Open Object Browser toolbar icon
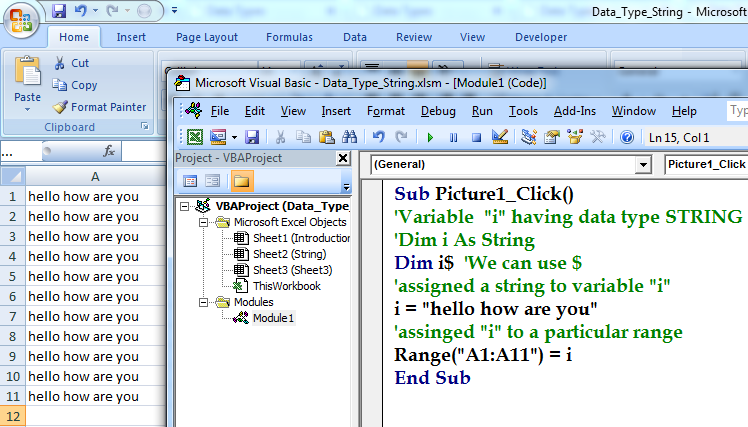The image size is (748, 427). 575,137
